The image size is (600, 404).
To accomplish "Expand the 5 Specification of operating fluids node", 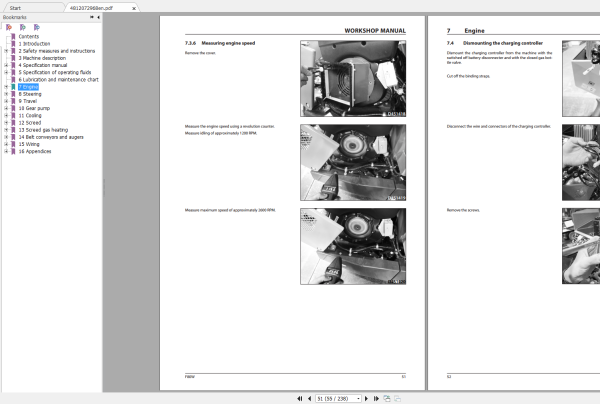I will pos(6,72).
